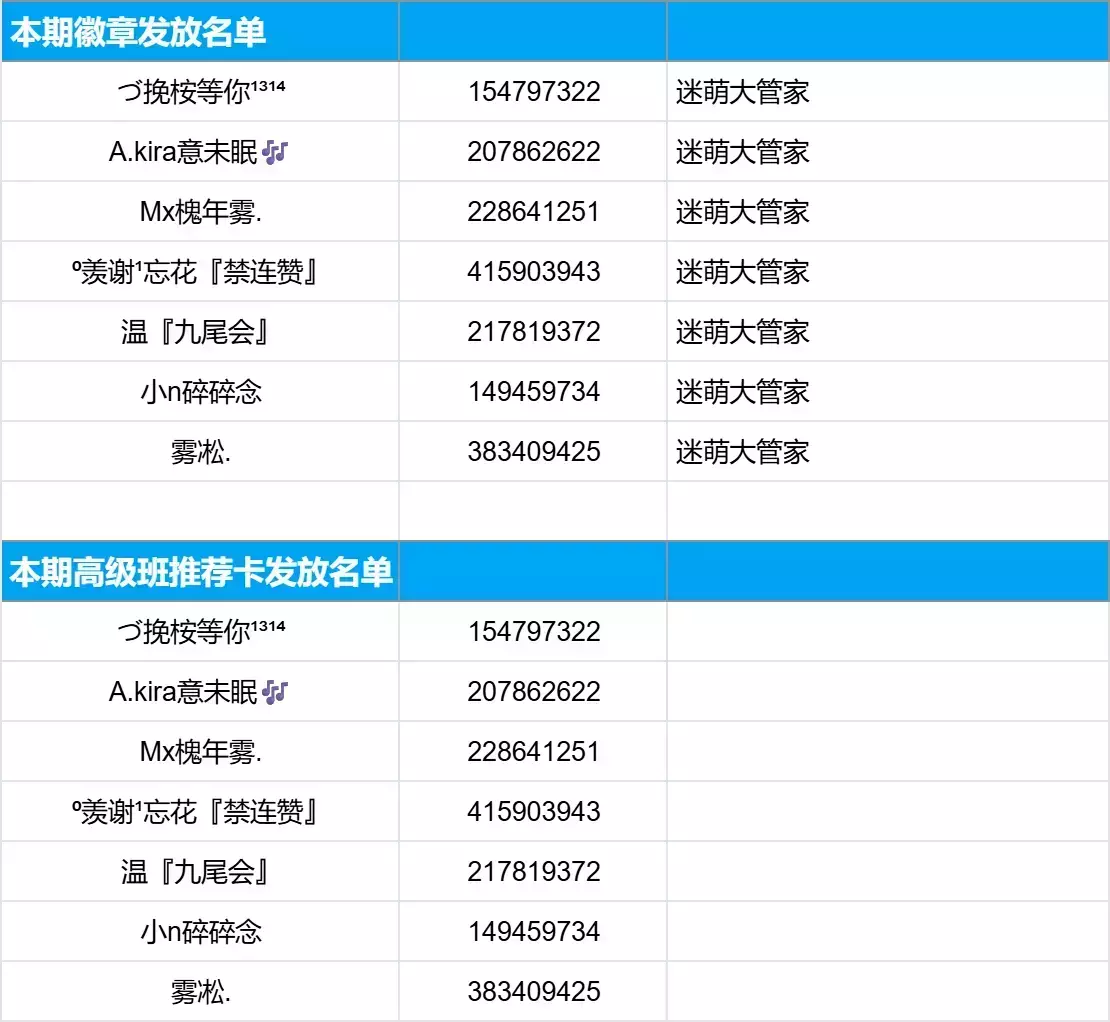1110x1022 pixels.
Task: Click the 本期高级班推荐卡发放名单 header cell
Action: tap(200, 573)
